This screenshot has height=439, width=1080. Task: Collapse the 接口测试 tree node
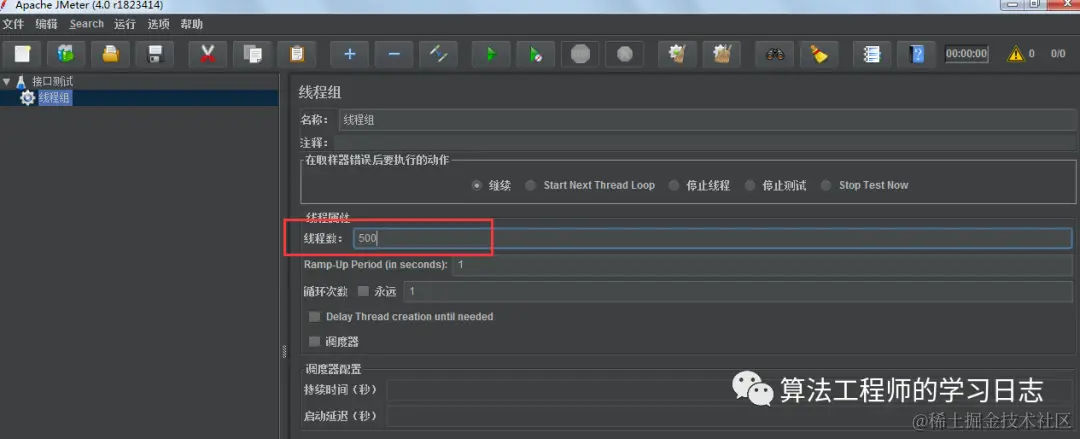(x=6, y=81)
